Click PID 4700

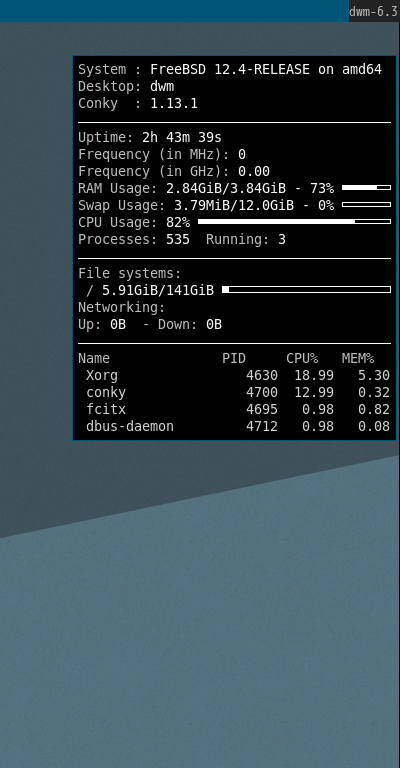point(262,393)
